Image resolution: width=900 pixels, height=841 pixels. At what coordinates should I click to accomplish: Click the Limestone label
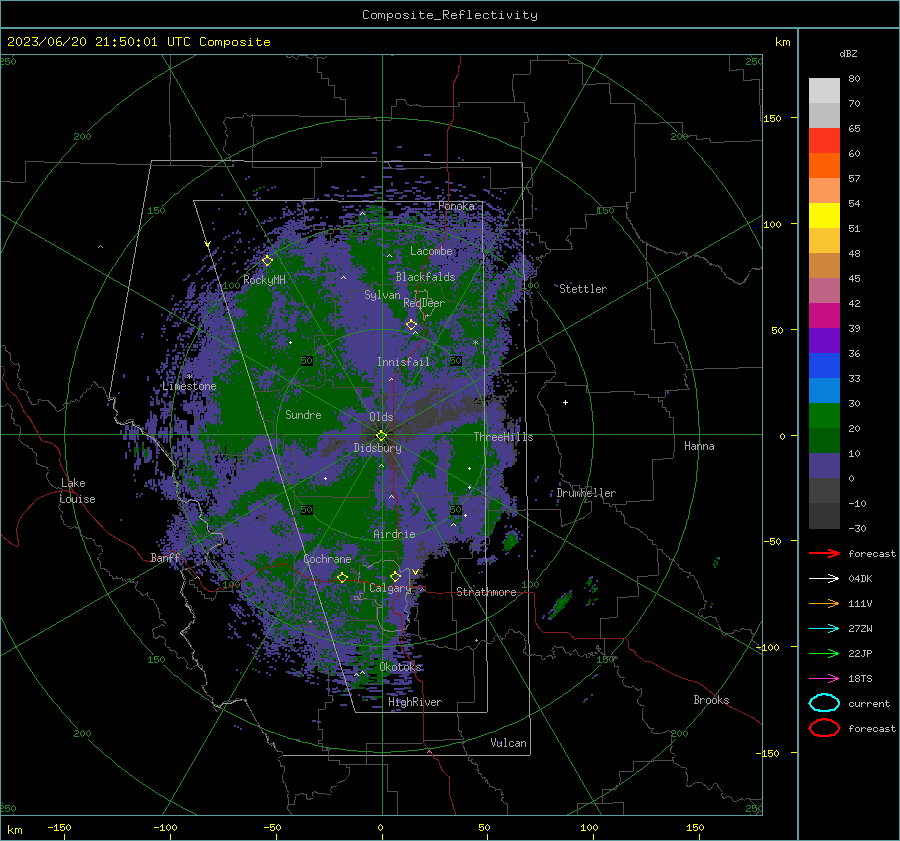(x=189, y=386)
